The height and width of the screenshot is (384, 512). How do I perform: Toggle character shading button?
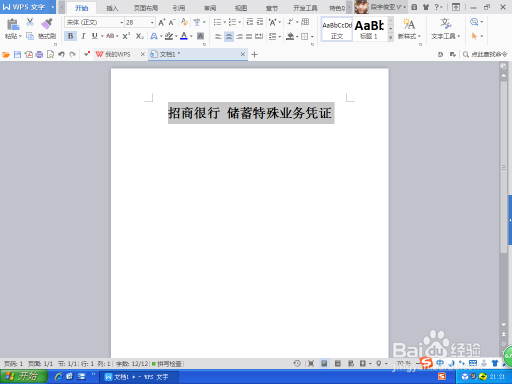click(201, 36)
